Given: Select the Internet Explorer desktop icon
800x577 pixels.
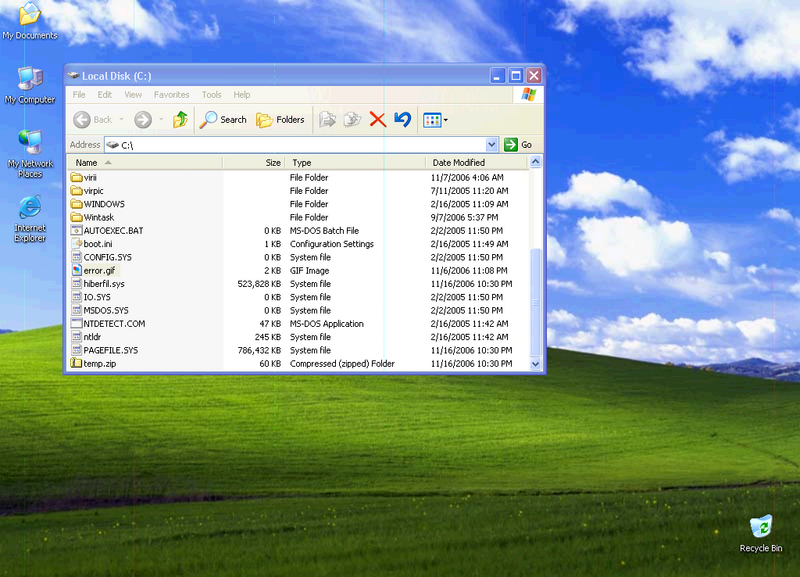Looking at the screenshot, I should (x=30, y=218).
